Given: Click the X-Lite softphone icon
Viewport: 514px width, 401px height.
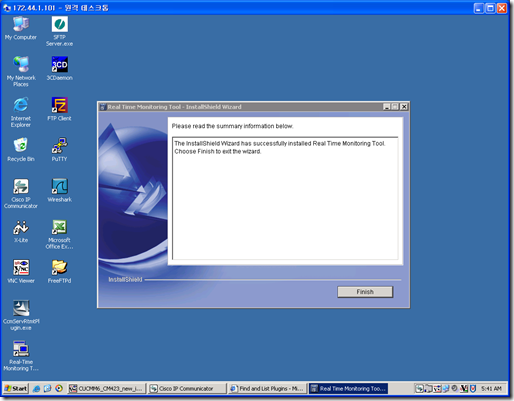Looking at the screenshot, I should (x=21, y=231).
